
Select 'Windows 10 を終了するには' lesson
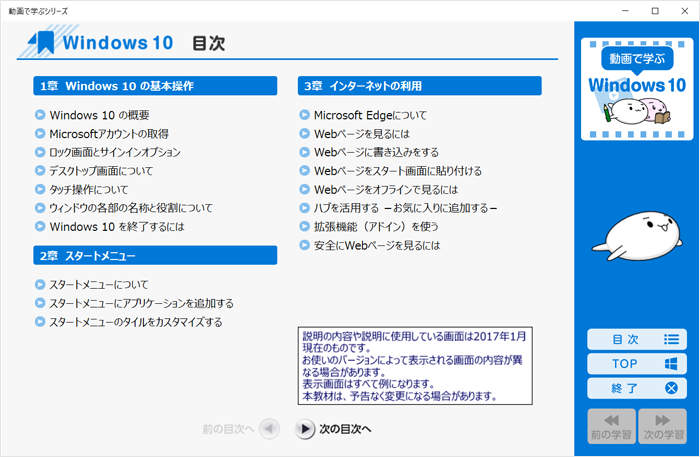pyautogui.click(x=117, y=227)
